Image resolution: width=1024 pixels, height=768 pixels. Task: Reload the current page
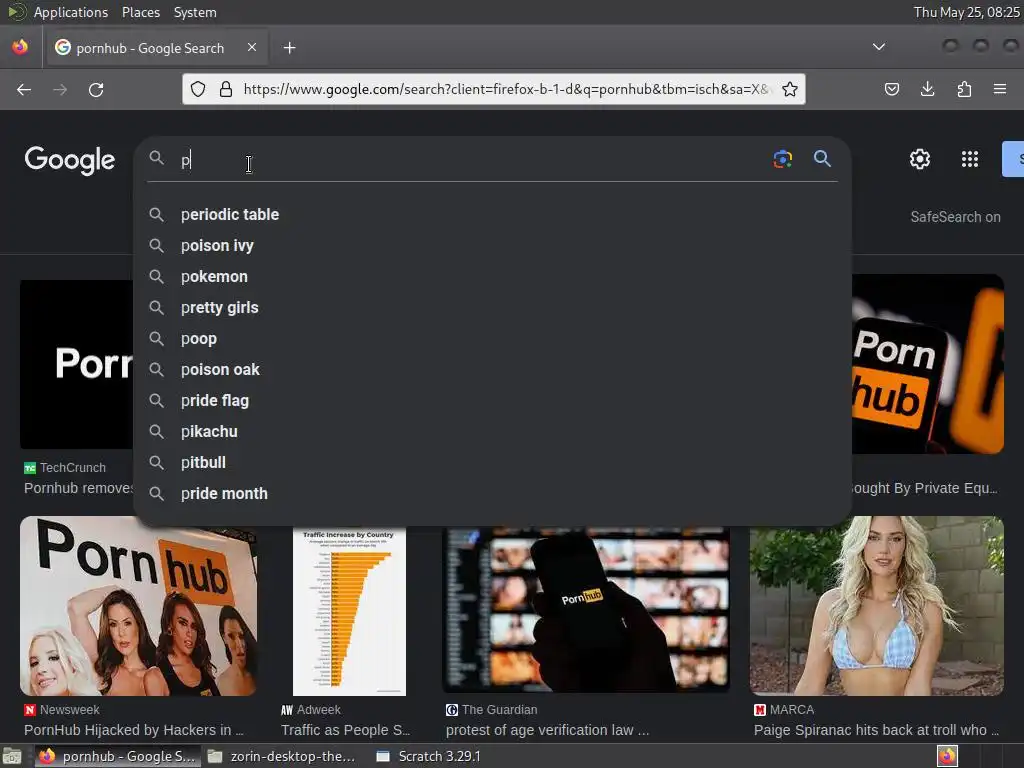[96, 89]
